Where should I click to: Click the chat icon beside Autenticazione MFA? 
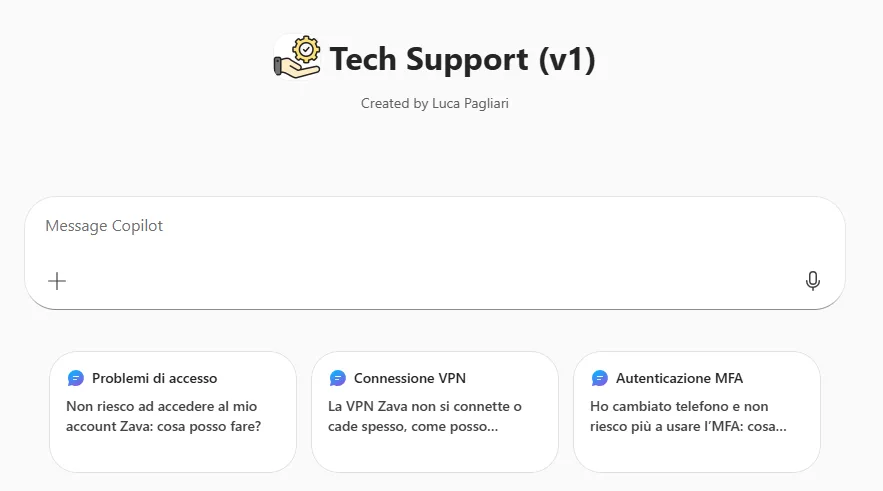tap(600, 378)
